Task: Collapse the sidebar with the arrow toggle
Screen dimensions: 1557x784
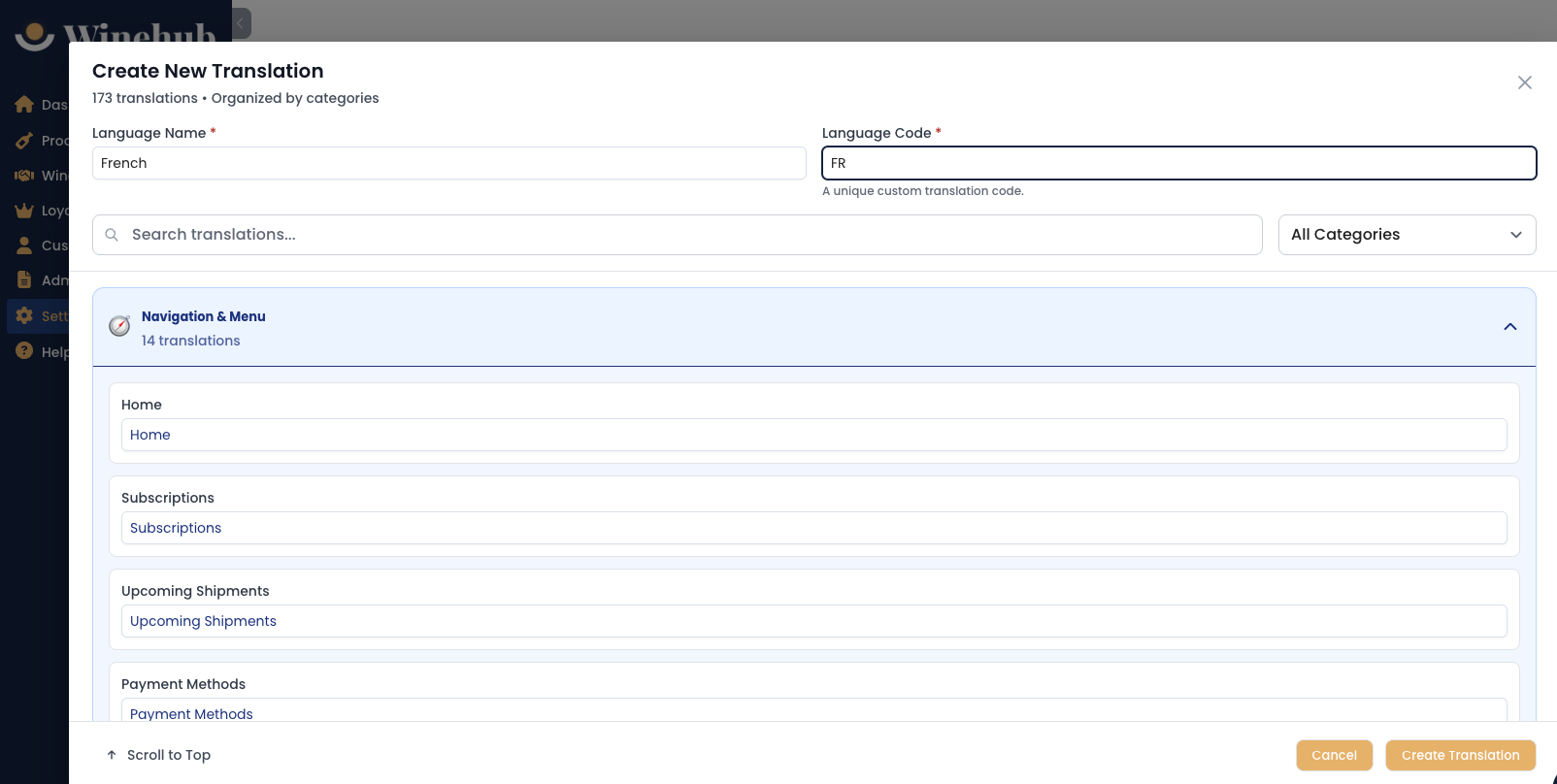Action: 241,22
